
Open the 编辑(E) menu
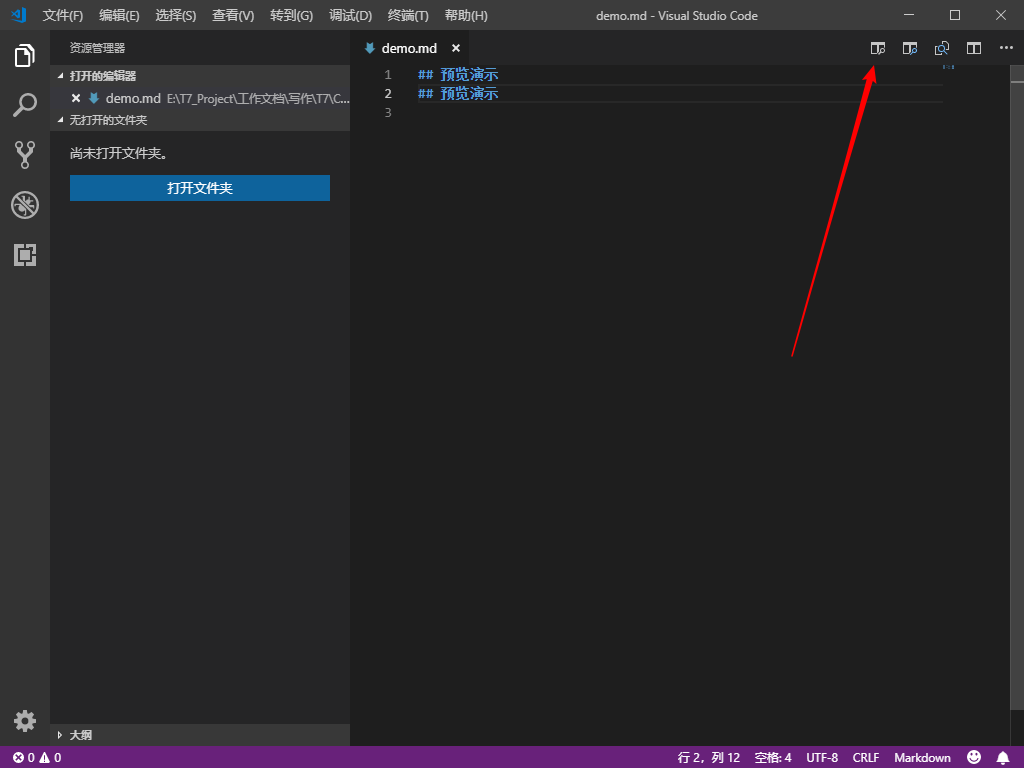[x=120, y=16]
